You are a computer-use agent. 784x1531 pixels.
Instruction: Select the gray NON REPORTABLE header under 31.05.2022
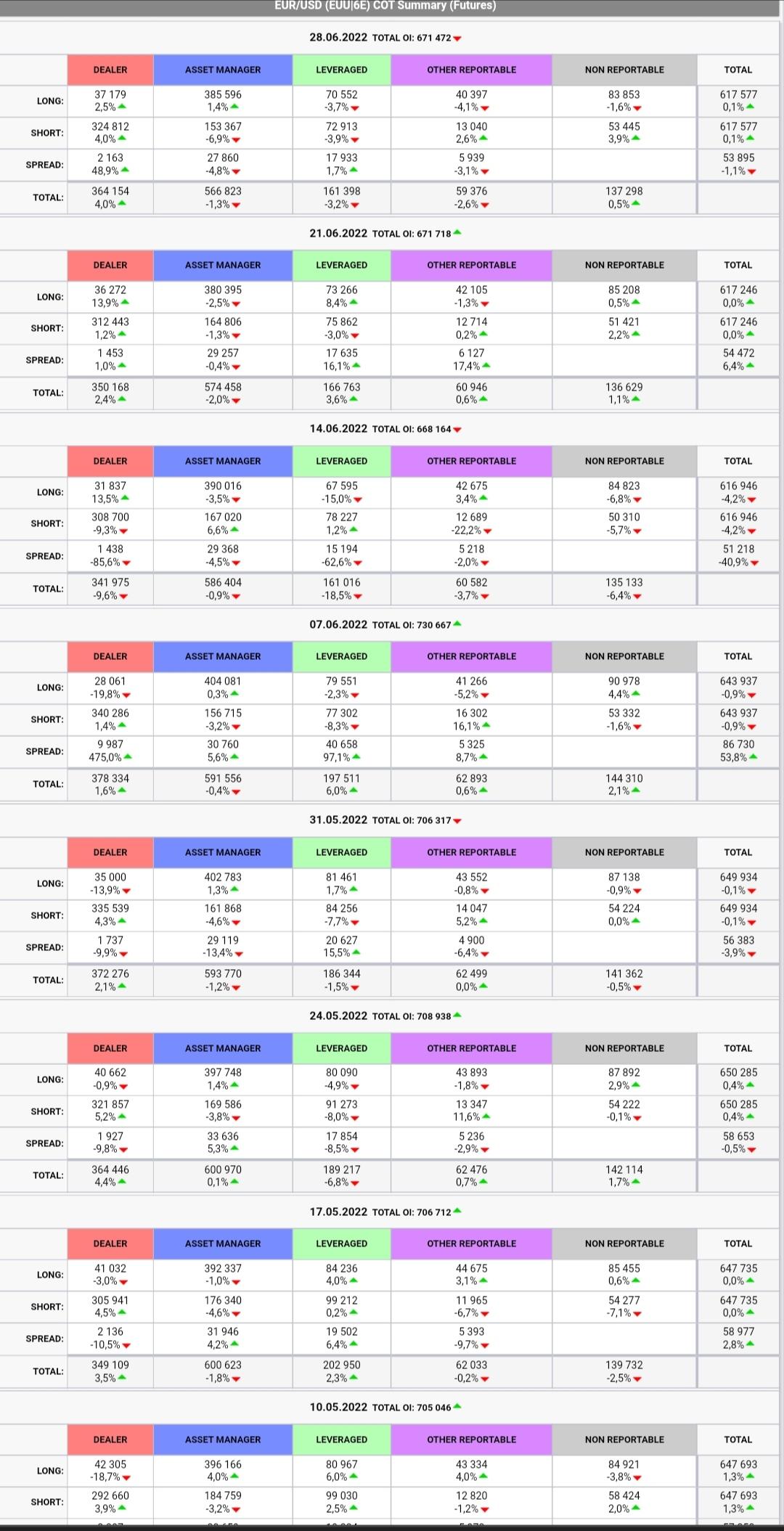click(624, 852)
